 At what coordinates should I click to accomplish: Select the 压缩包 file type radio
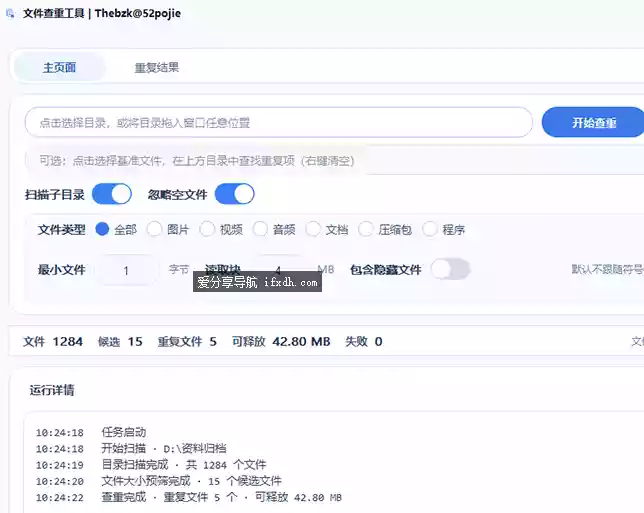coord(366,229)
